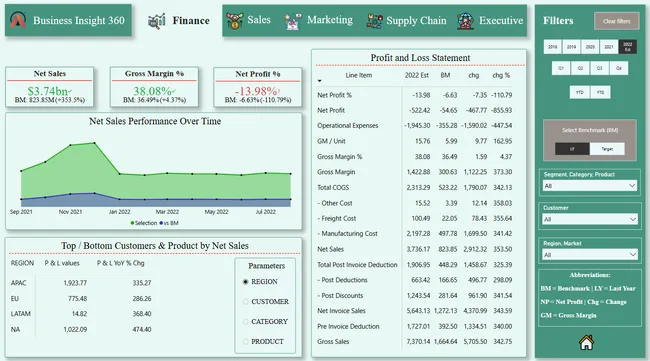
Task: Click the 2022 Est column header
Action: 417,75
